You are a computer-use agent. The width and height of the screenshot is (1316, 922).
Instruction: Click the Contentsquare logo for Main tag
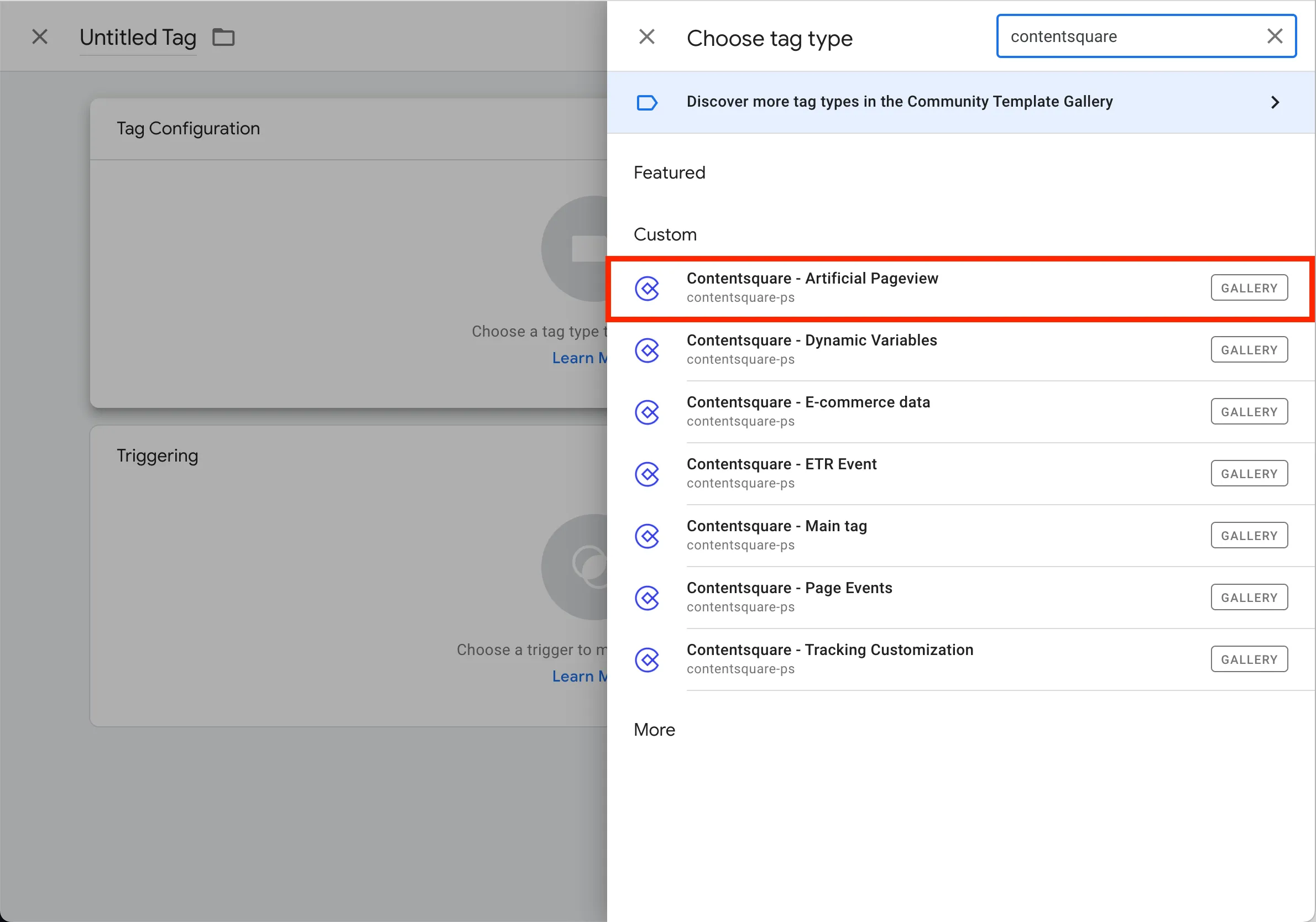[x=647, y=536]
